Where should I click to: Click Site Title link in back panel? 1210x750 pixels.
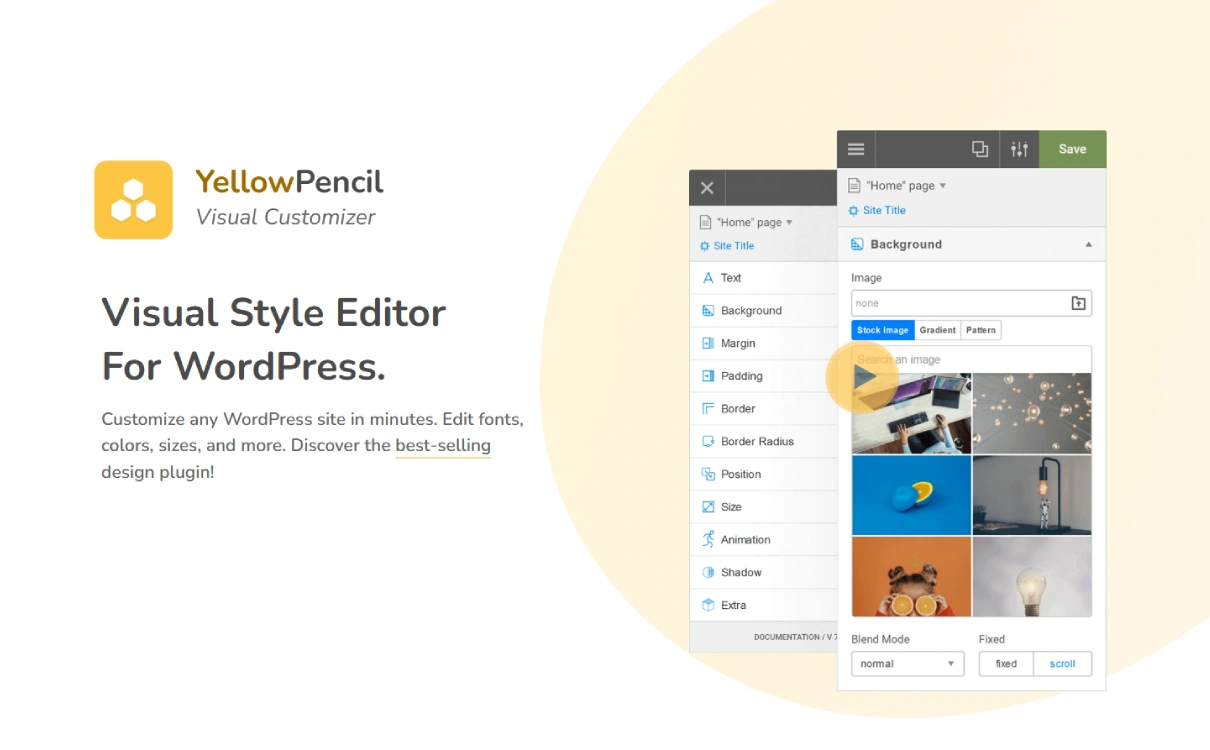(x=734, y=246)
